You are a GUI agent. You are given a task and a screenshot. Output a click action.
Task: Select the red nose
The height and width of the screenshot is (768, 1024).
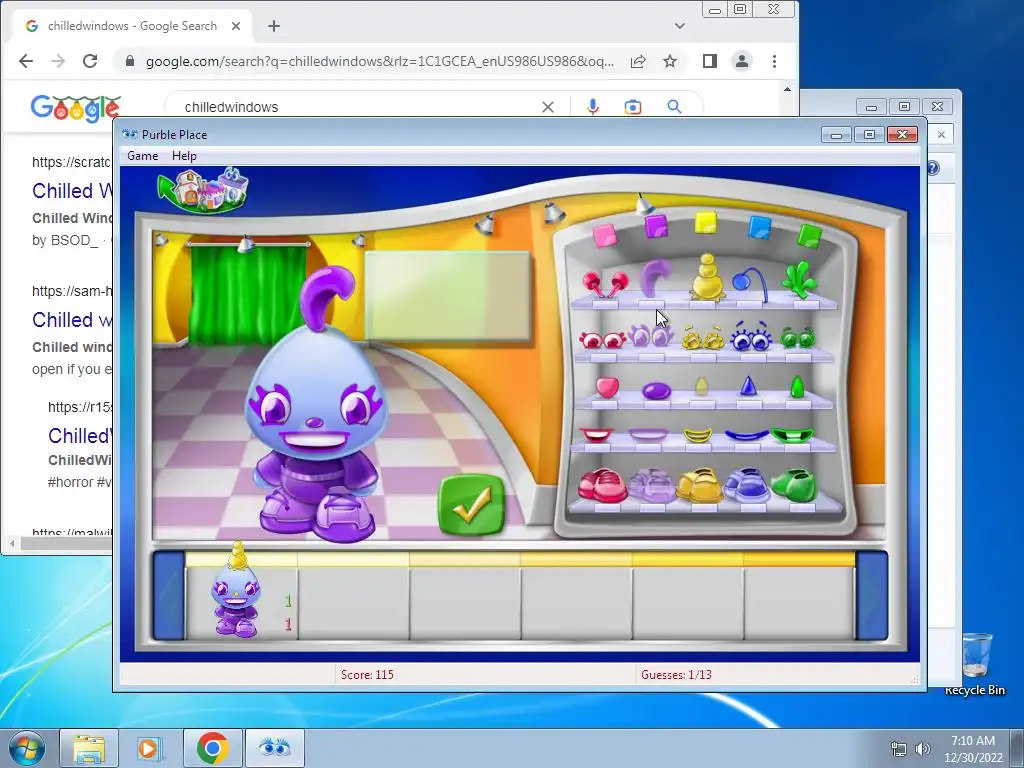[607, 387]
